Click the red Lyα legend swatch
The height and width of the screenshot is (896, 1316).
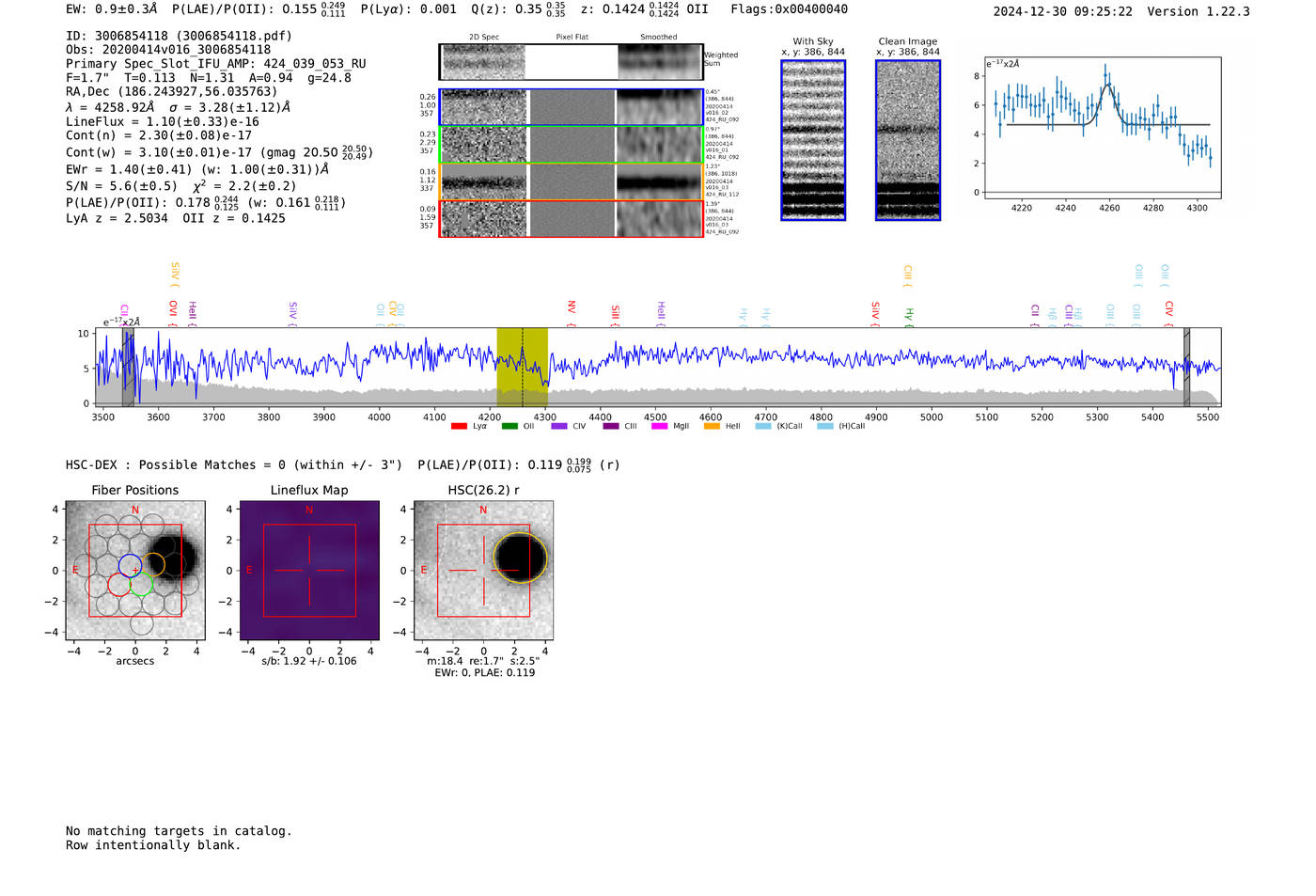pos(459,427)
